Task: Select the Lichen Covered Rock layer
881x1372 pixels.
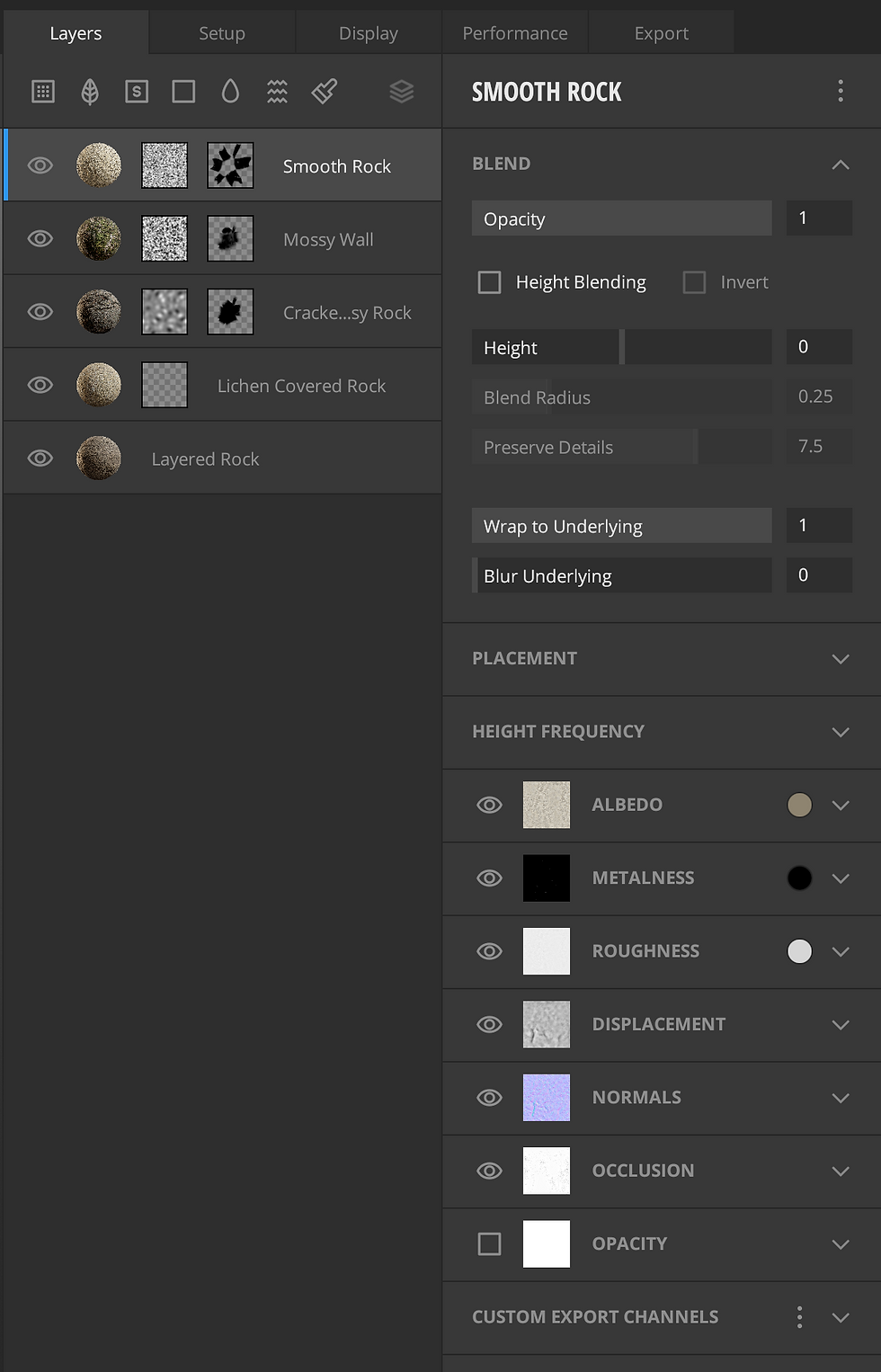Action: 223,385
